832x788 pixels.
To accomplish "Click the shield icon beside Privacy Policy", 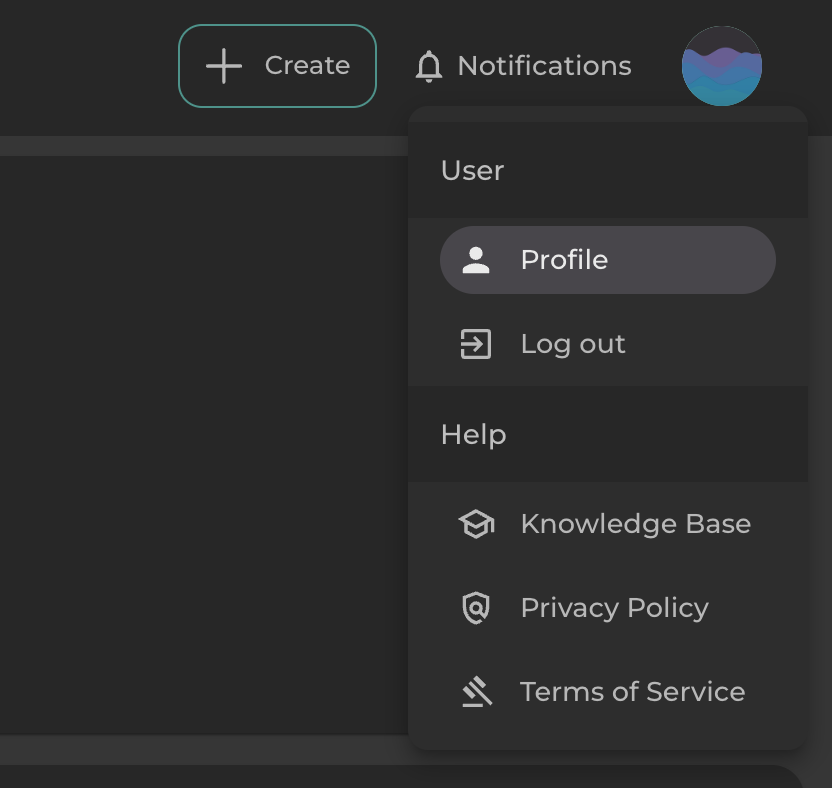I will point(476,608).
